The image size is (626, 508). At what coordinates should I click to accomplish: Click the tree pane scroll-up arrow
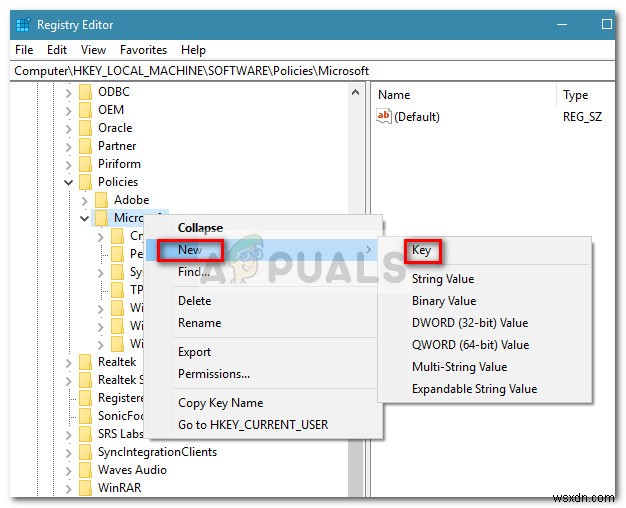[x=355, y=93]
